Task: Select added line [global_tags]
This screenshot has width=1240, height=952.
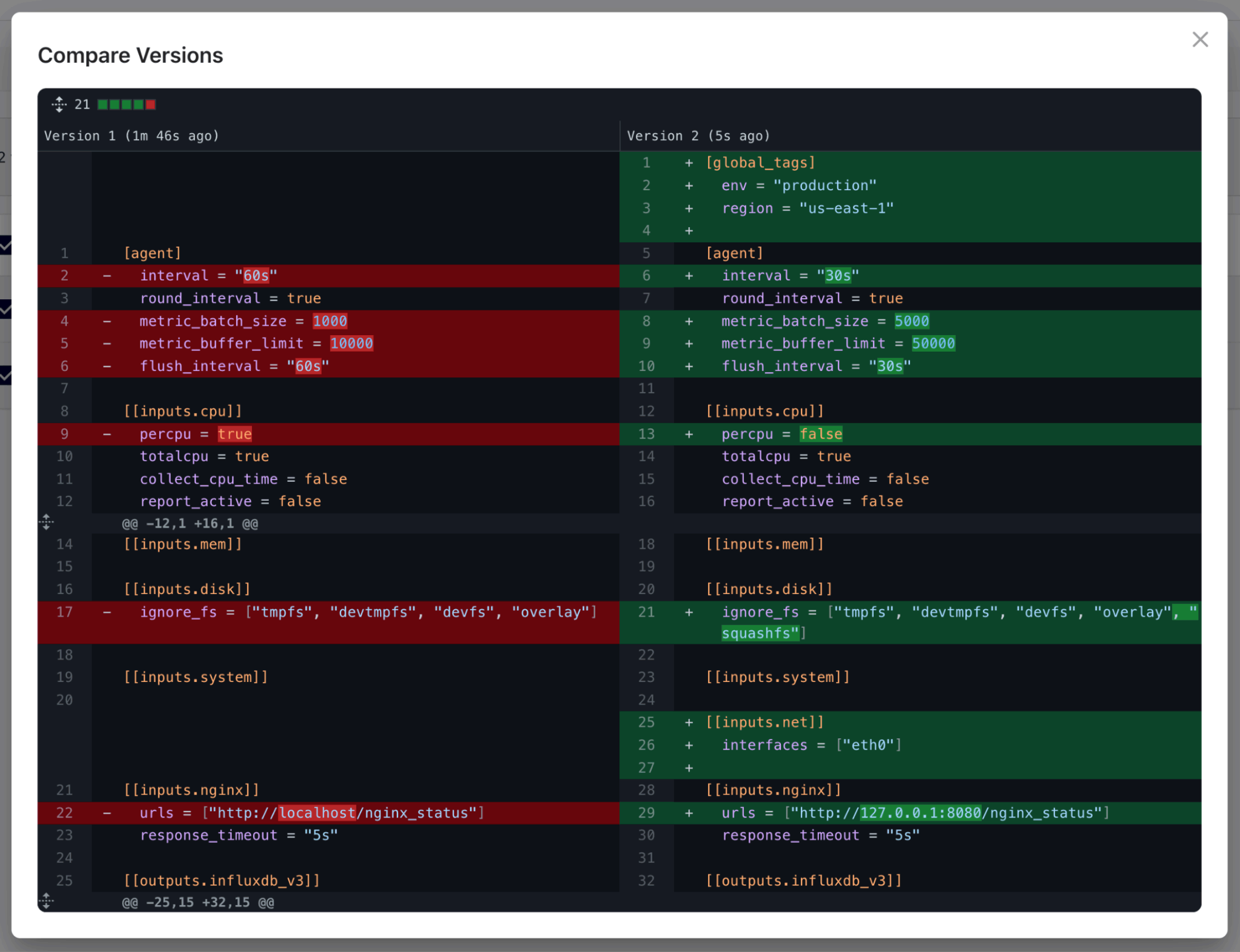Action: 911,163
